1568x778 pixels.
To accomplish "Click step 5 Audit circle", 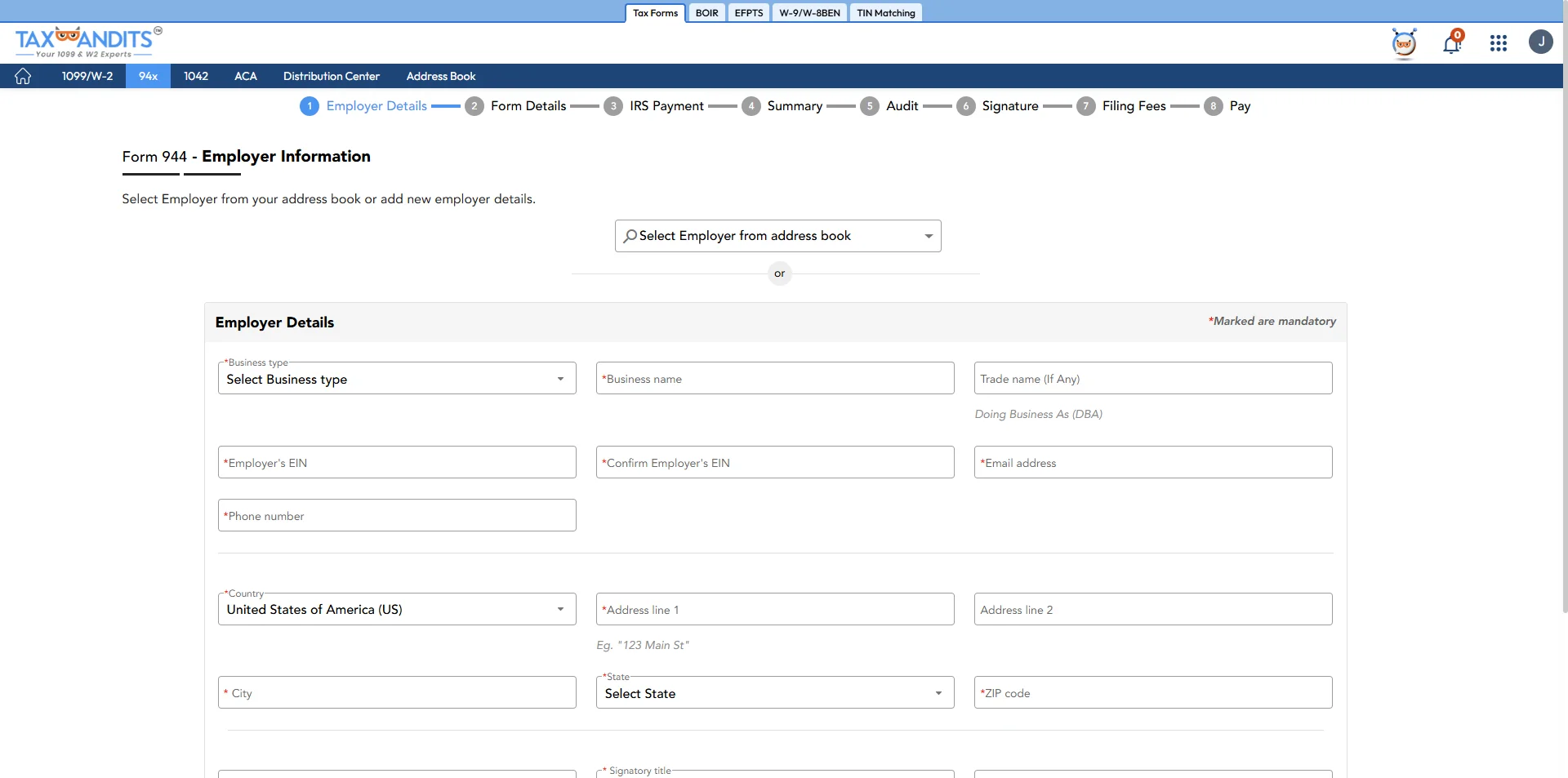I will pos(870,106).
